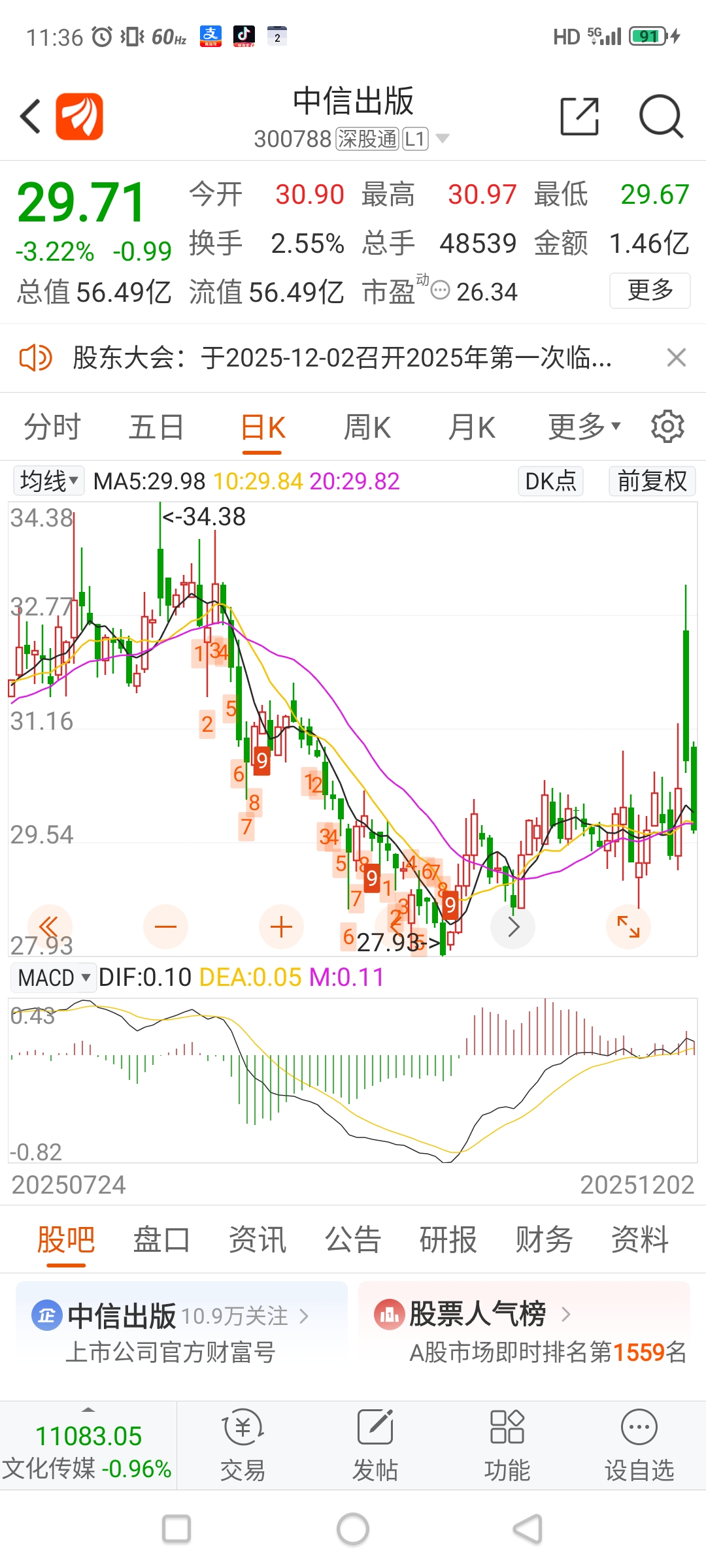
Task: Select the 股吧 tab
Action: pyautogui.click(x=66, y=1240)
